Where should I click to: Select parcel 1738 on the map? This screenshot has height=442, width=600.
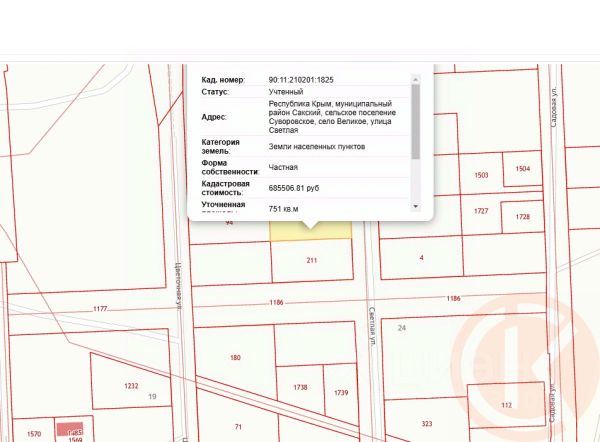tap(300, 387)
